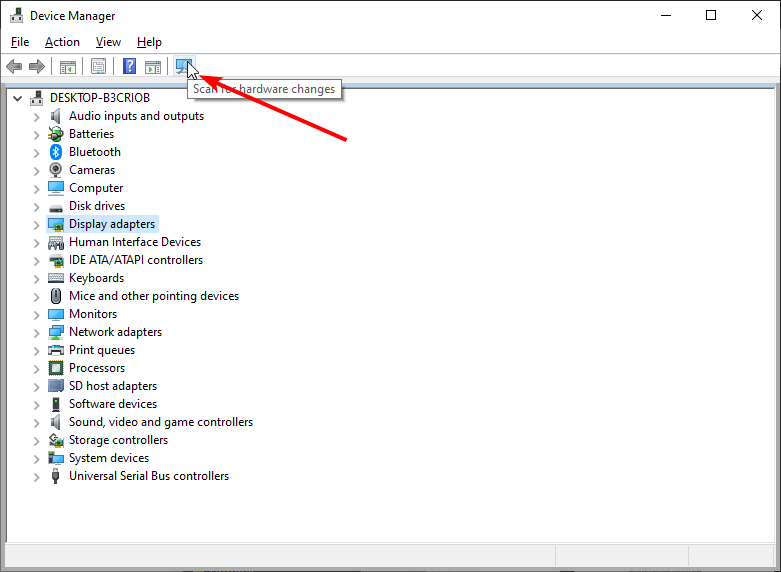The image size is (781, 572).
Task: Expand the Network adapters node arrow
Action: (36, 332)
